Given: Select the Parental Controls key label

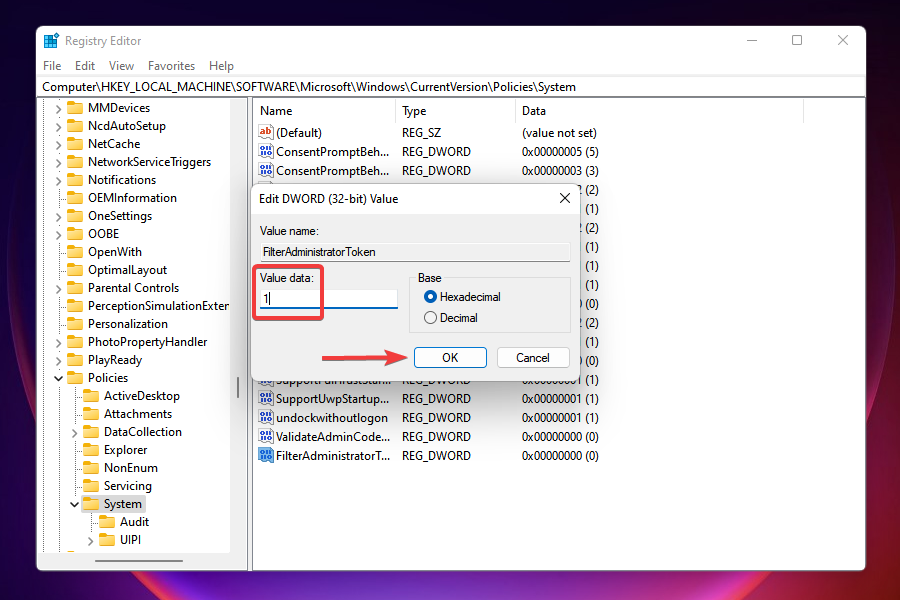Looking at the screenshot, I should (133, 288).
